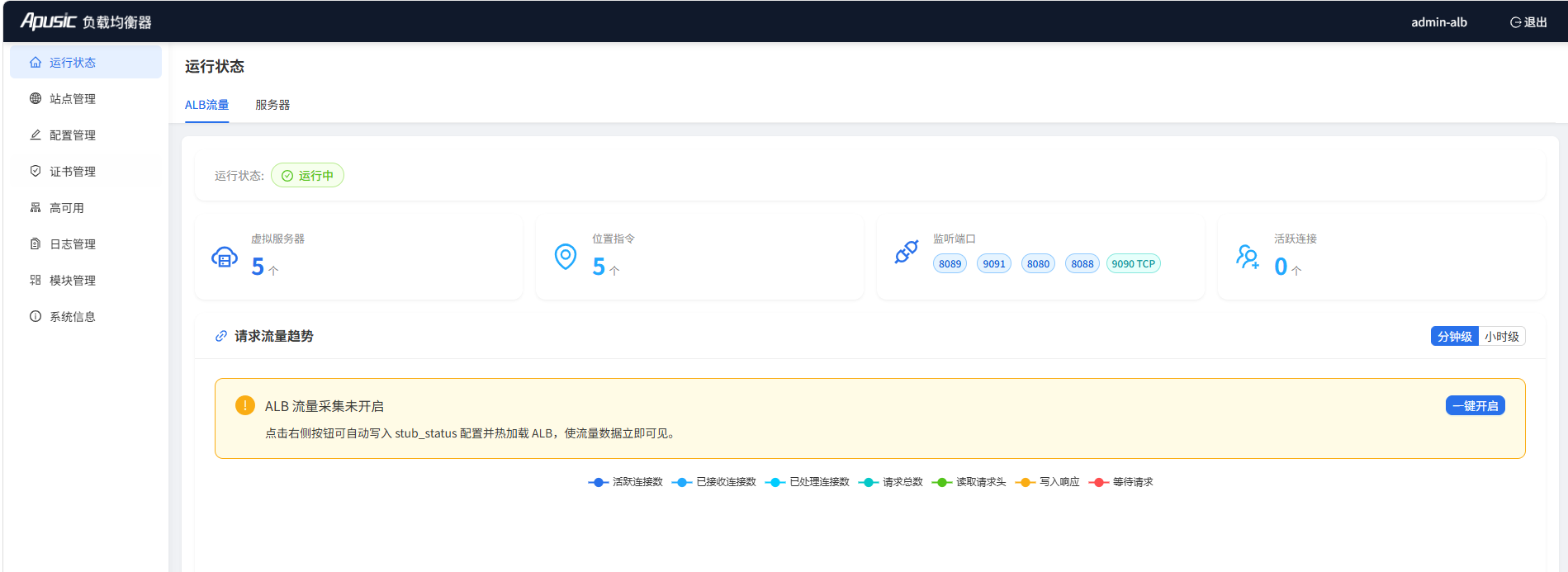Open 模块管理 menu item

86,281
